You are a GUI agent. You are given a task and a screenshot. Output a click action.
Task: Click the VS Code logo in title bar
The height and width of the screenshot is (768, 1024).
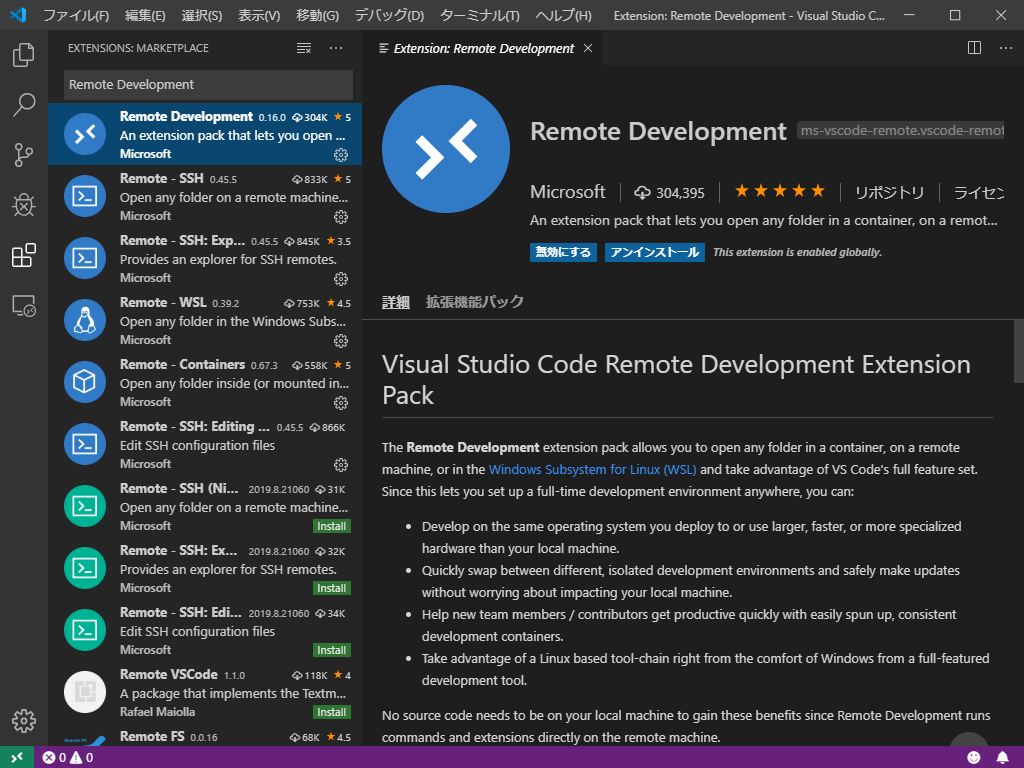click(x=18, y=14)
